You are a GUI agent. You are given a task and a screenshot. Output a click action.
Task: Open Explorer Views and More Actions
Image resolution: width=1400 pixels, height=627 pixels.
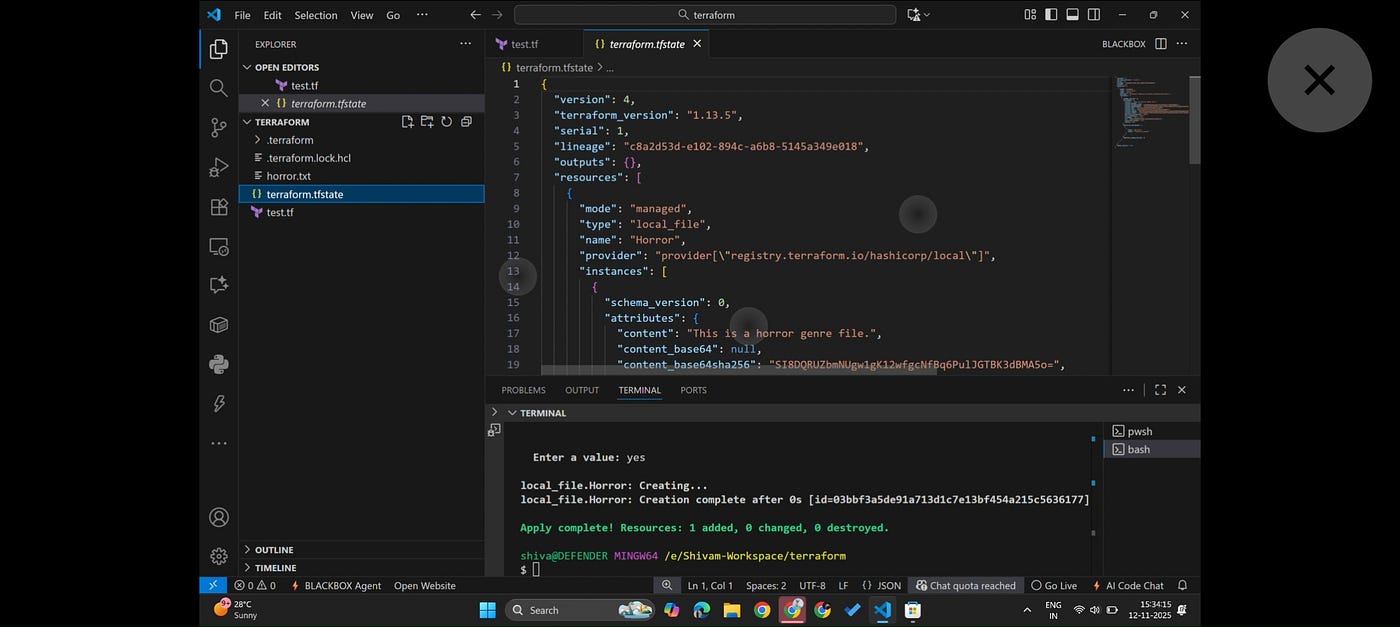465,44
